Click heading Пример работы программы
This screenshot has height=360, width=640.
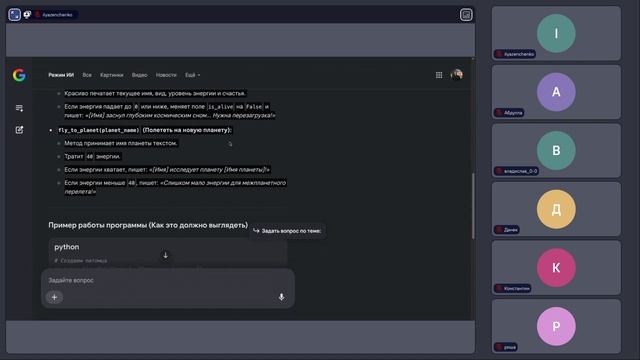coord(148,225)
